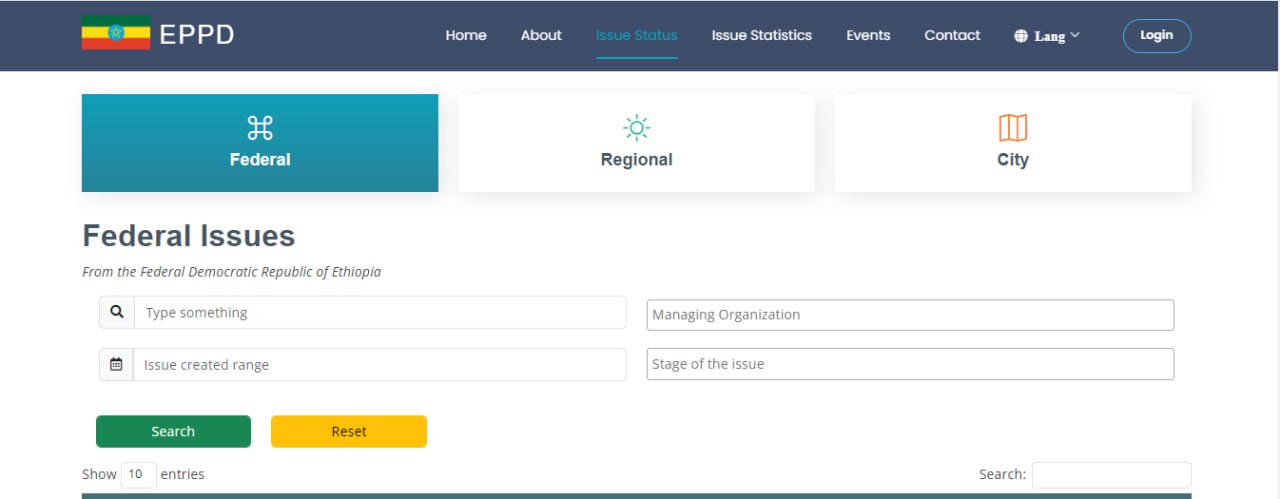The width and height of the screenshot is (1280, 499).
Task: Click the calendar icon beside date range
Action: 116,365
